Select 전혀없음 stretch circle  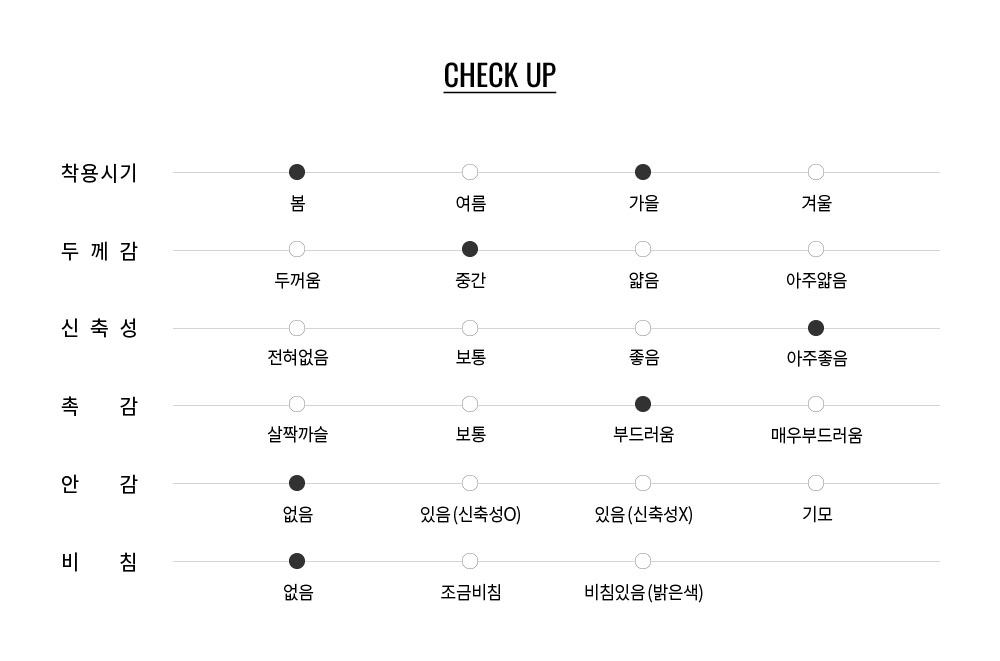point(297,328)
